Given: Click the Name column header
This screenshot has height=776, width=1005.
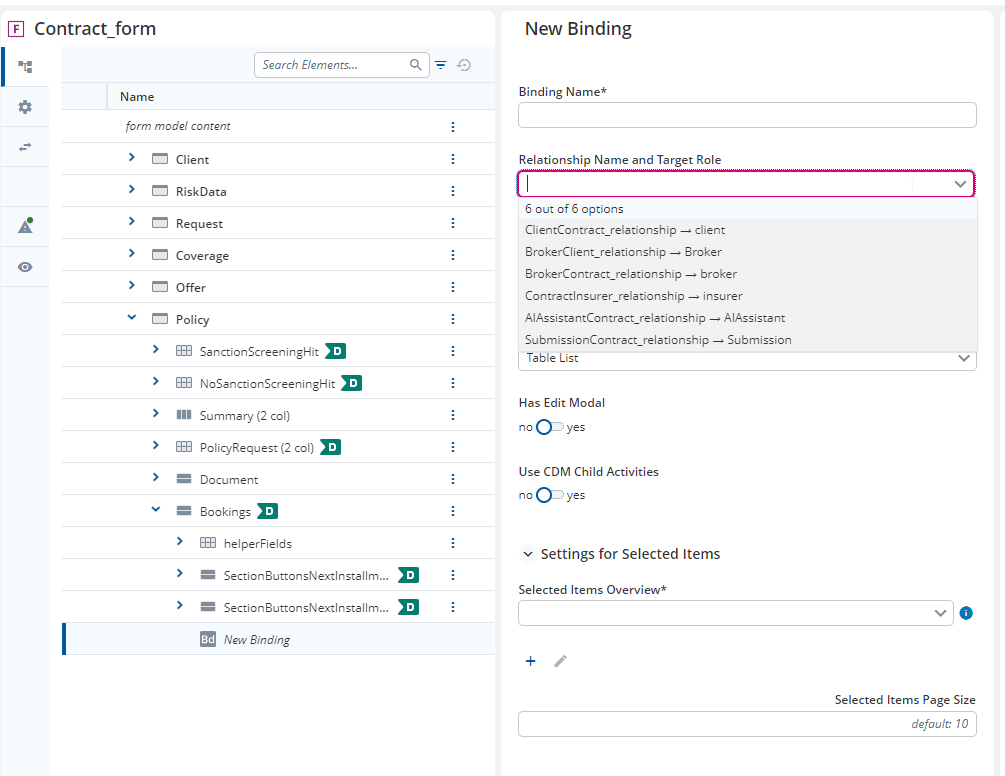Looking at the screenshot, I should 137,97.
